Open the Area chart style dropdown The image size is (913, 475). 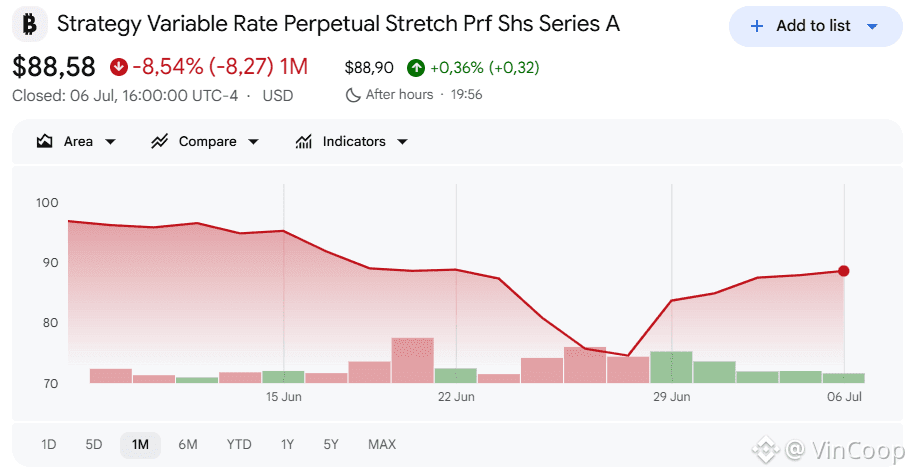tap(111, 141)
